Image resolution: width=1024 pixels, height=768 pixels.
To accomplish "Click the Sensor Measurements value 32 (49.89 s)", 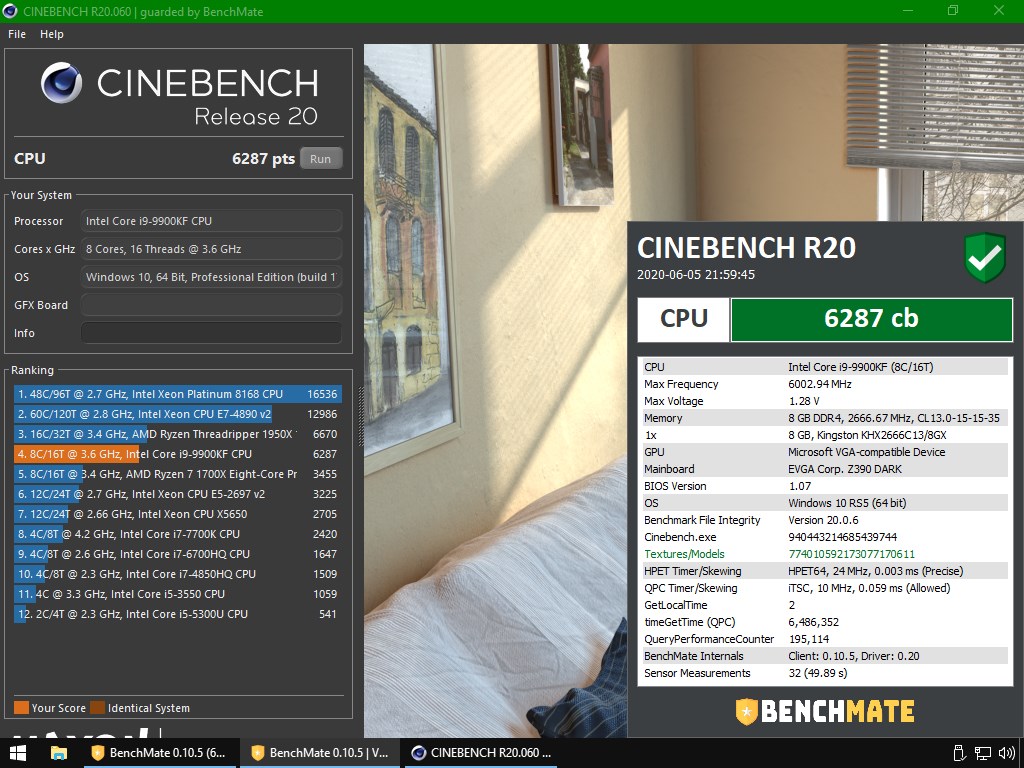I will [818, 673].
